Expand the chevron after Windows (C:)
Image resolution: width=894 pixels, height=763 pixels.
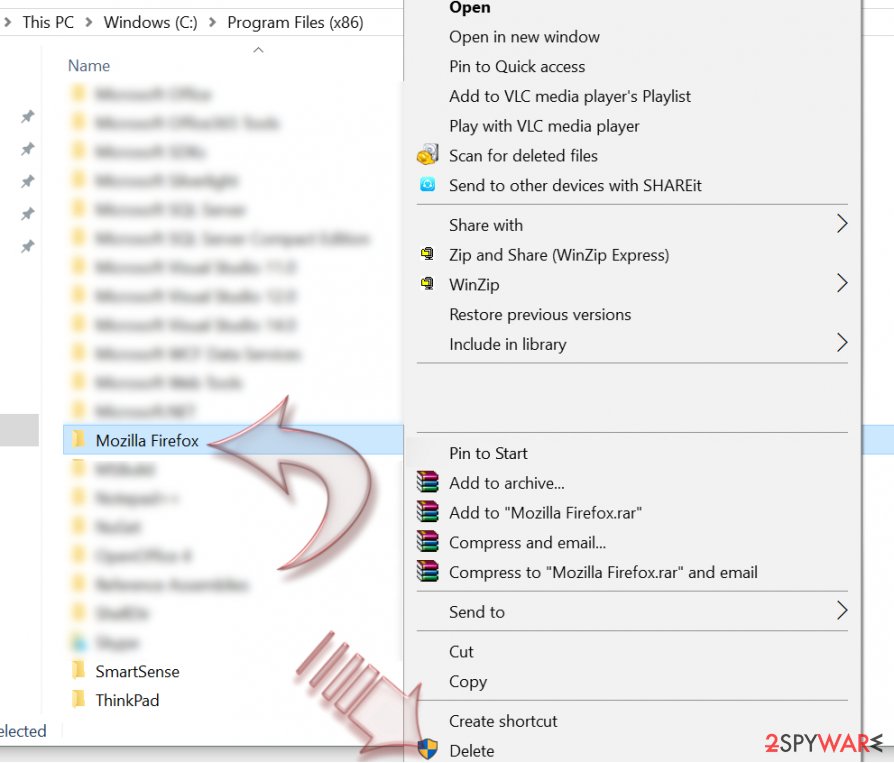tap(213, 23)
